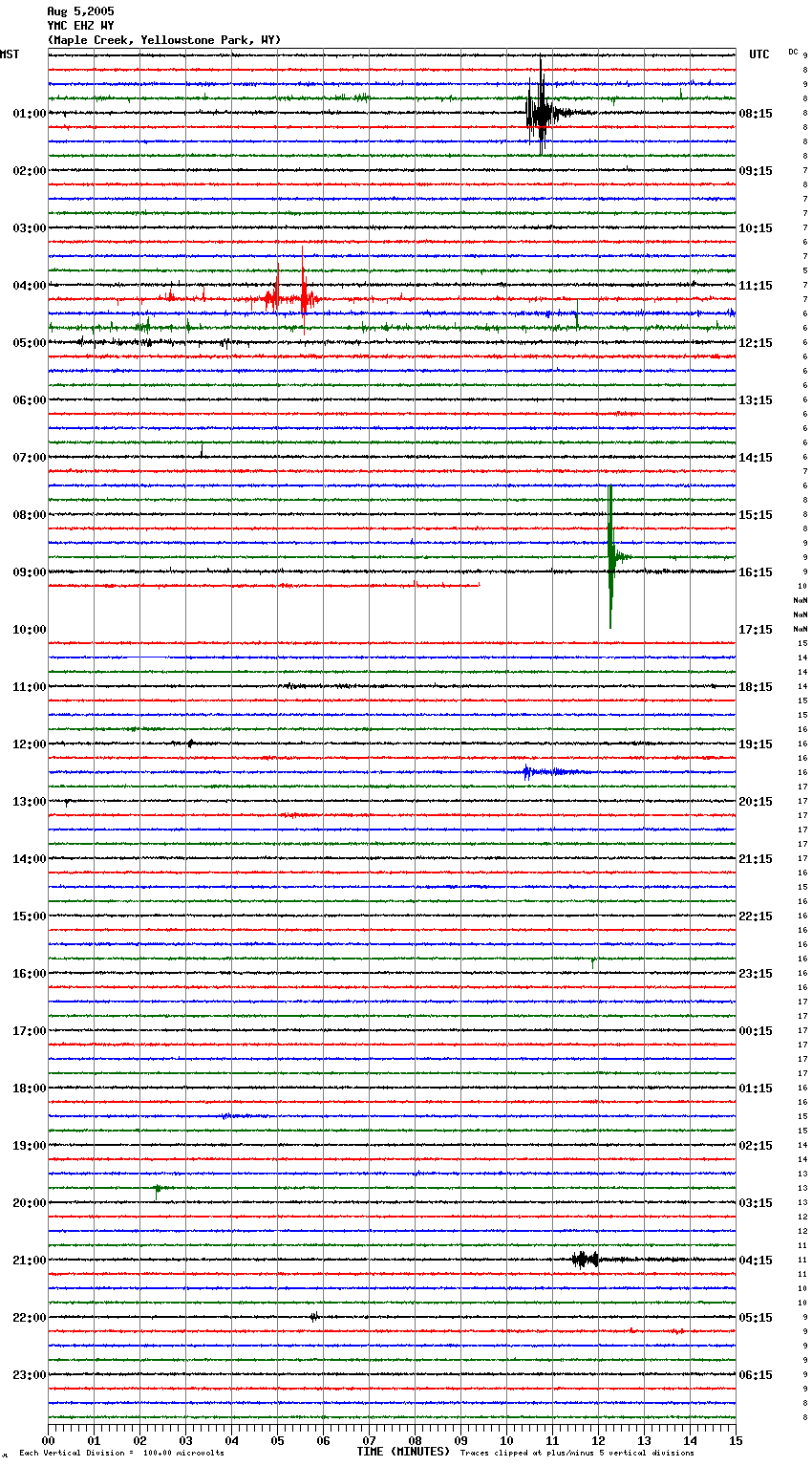The image size is (812, 1466).
Task: Select the station code "YMC EHZ WY"
Action: [80, 26]
